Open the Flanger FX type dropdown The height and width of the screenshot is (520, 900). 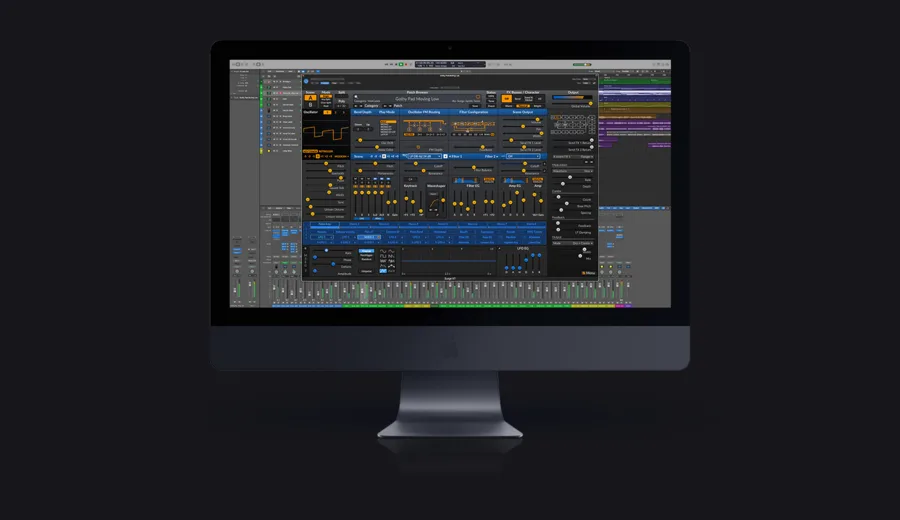[x=573, y=157]
